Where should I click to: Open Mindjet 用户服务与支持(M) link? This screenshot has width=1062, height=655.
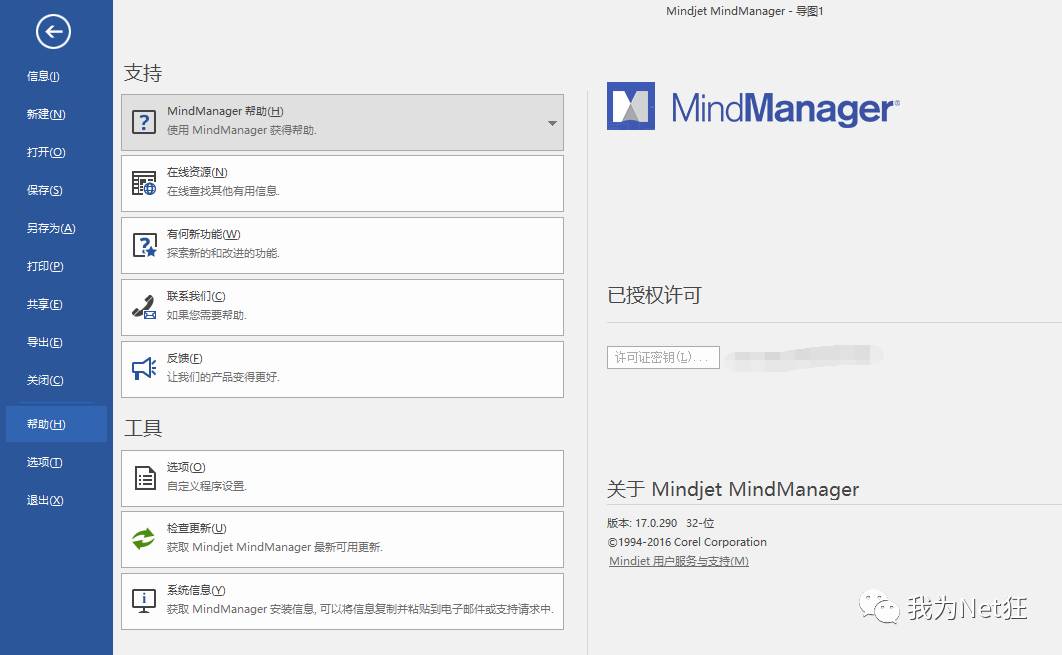(679, 561)
